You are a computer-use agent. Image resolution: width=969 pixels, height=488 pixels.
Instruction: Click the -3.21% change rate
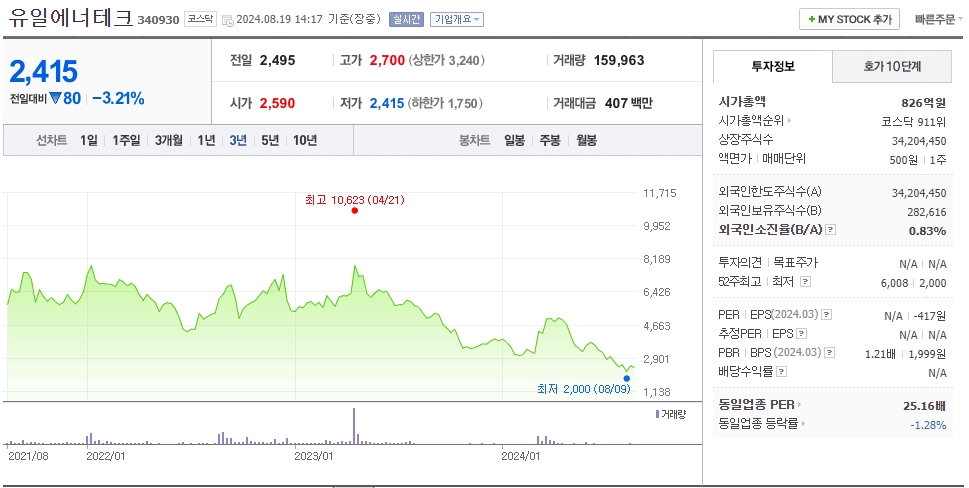click(x=118, y=98)
